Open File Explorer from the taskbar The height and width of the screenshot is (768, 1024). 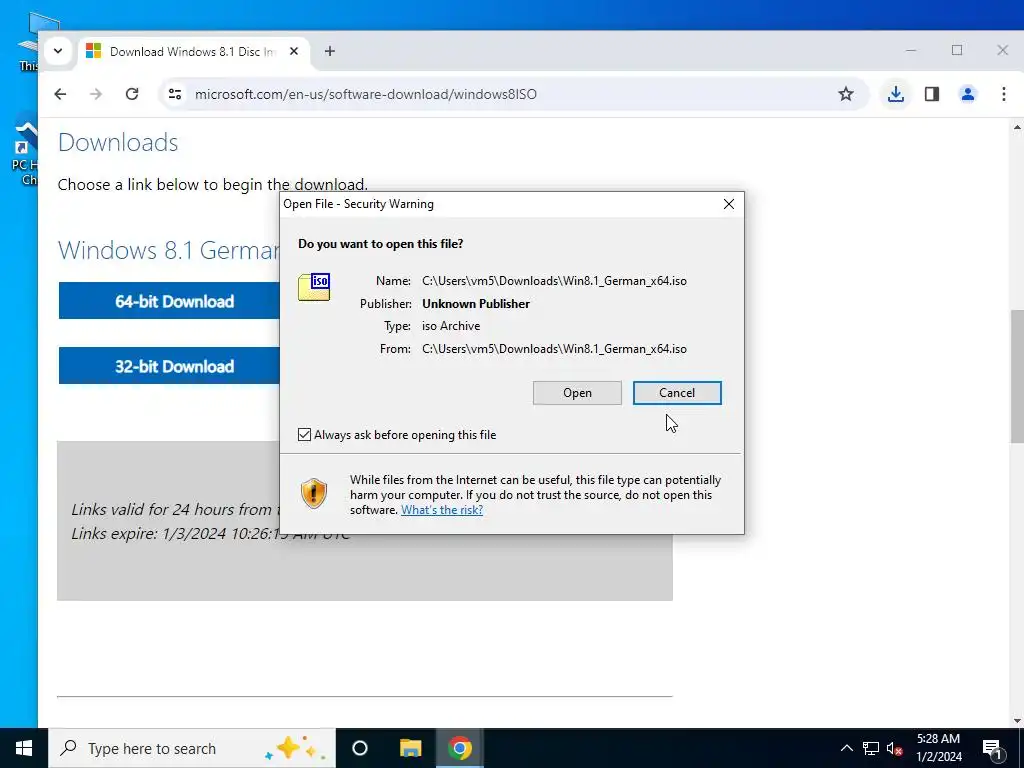(x=411, y=748)
